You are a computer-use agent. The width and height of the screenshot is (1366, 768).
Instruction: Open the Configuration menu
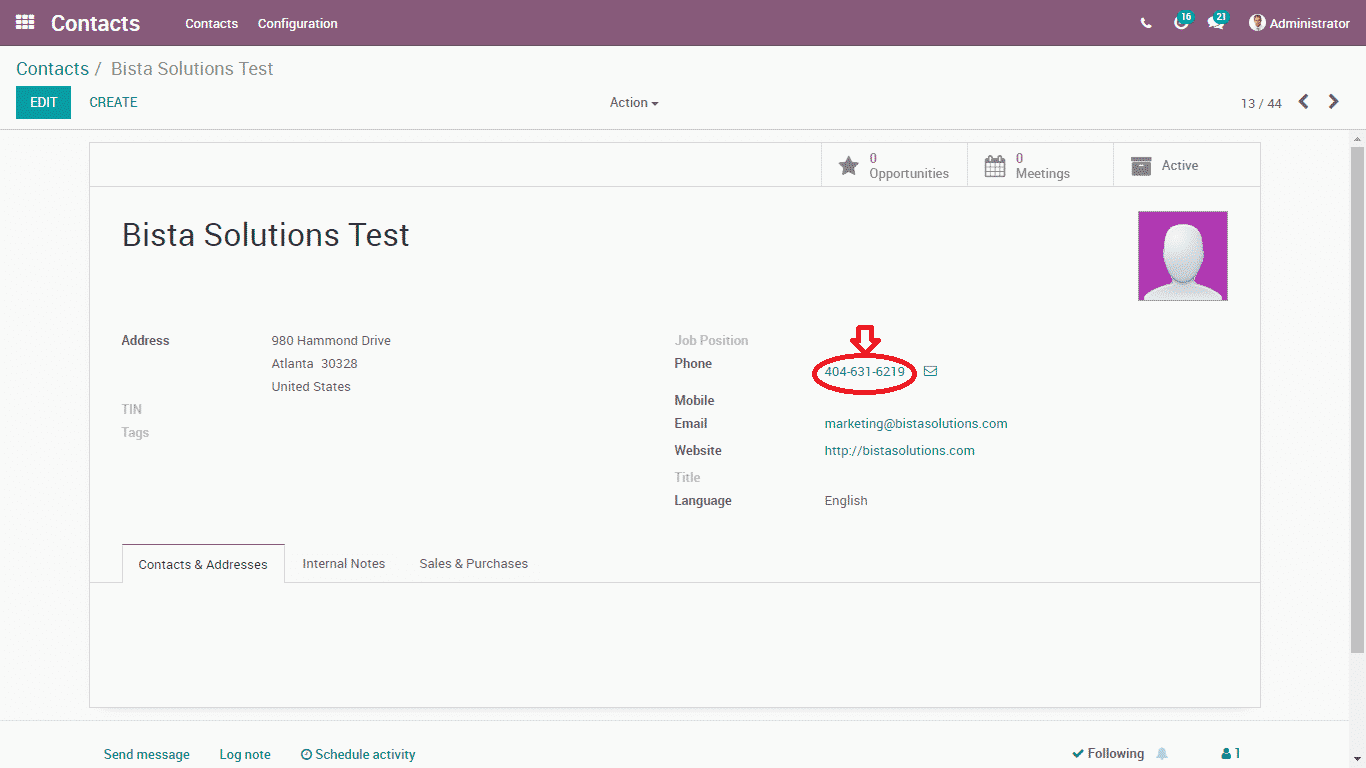(x=298, y=23)
